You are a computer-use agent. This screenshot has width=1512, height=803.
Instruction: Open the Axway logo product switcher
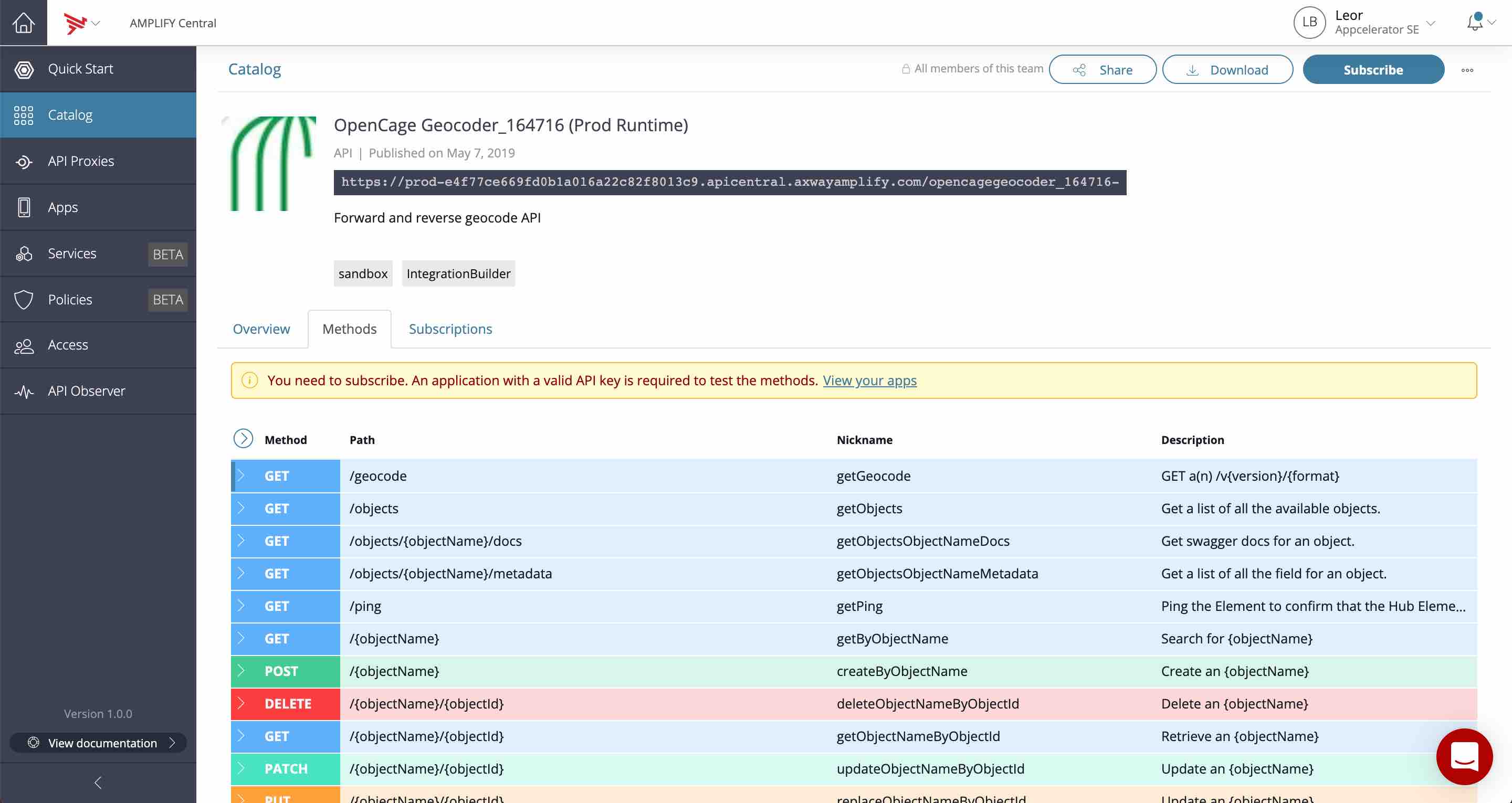coord(81,23)
